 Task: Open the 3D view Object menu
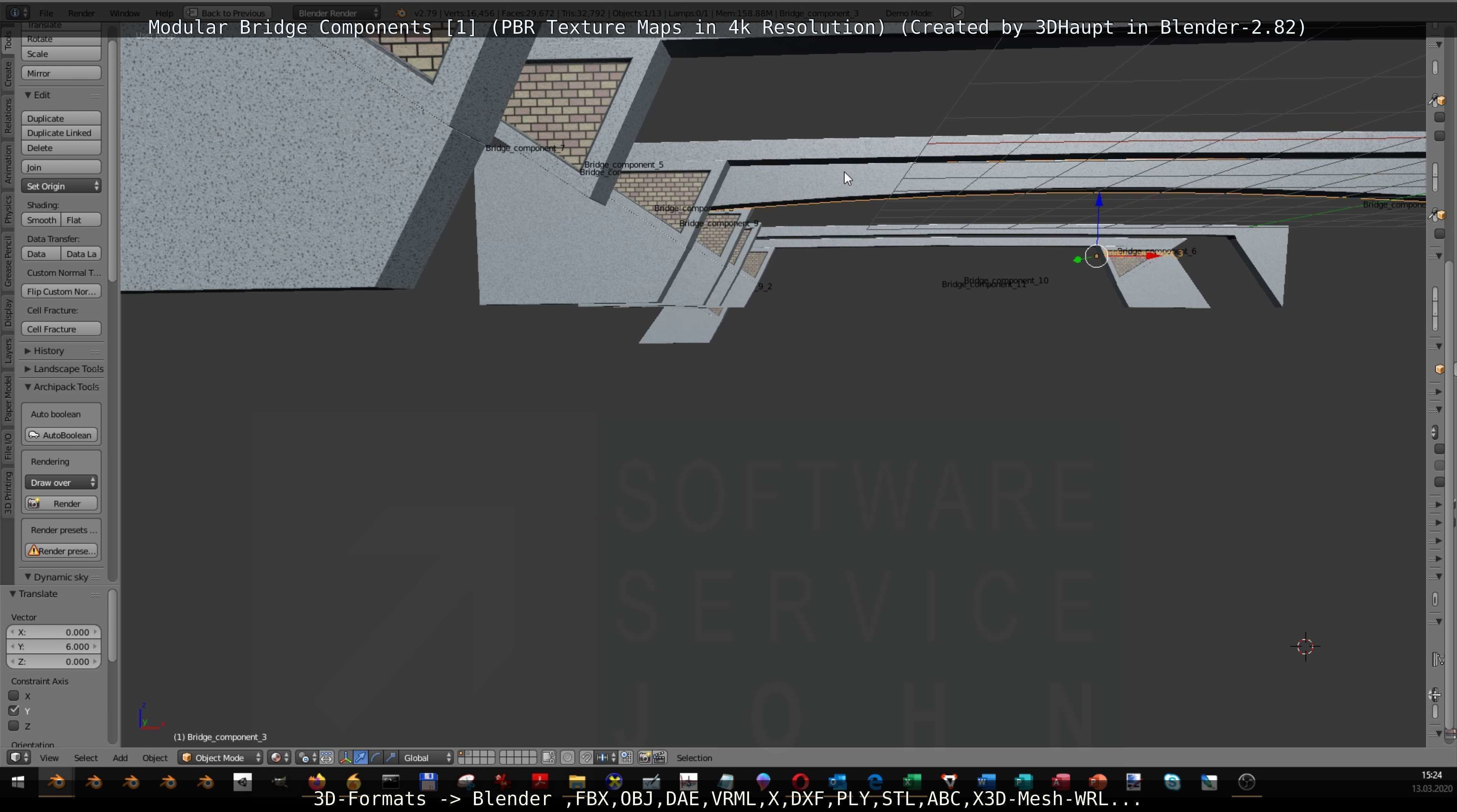point(155,758)
